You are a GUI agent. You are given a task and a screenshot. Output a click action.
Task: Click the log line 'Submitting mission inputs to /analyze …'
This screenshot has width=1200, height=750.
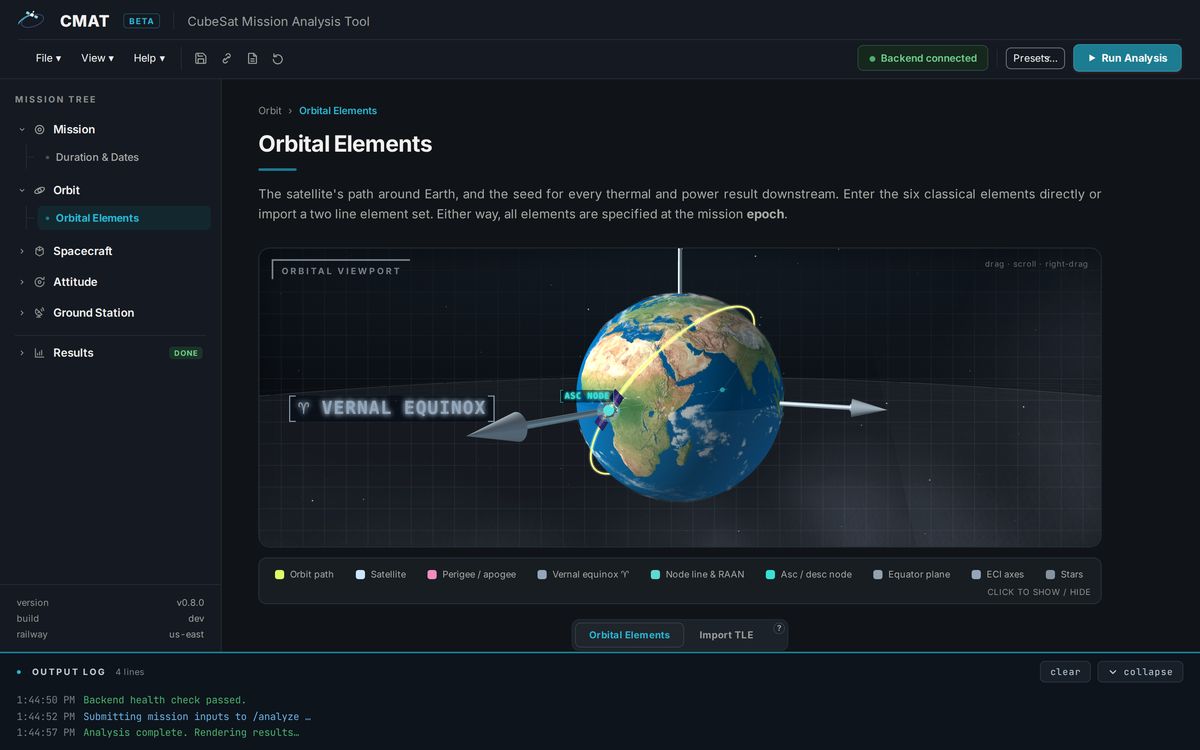point(197,716)
